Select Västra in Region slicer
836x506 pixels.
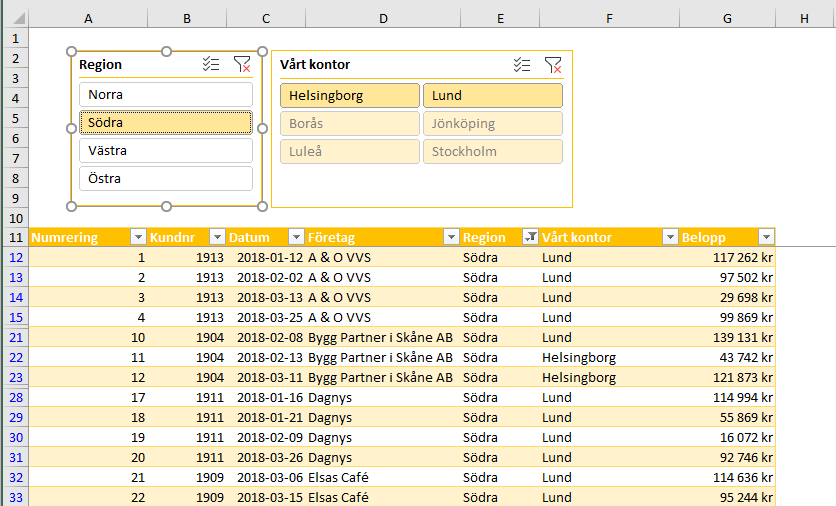click(x=166, y=150)
